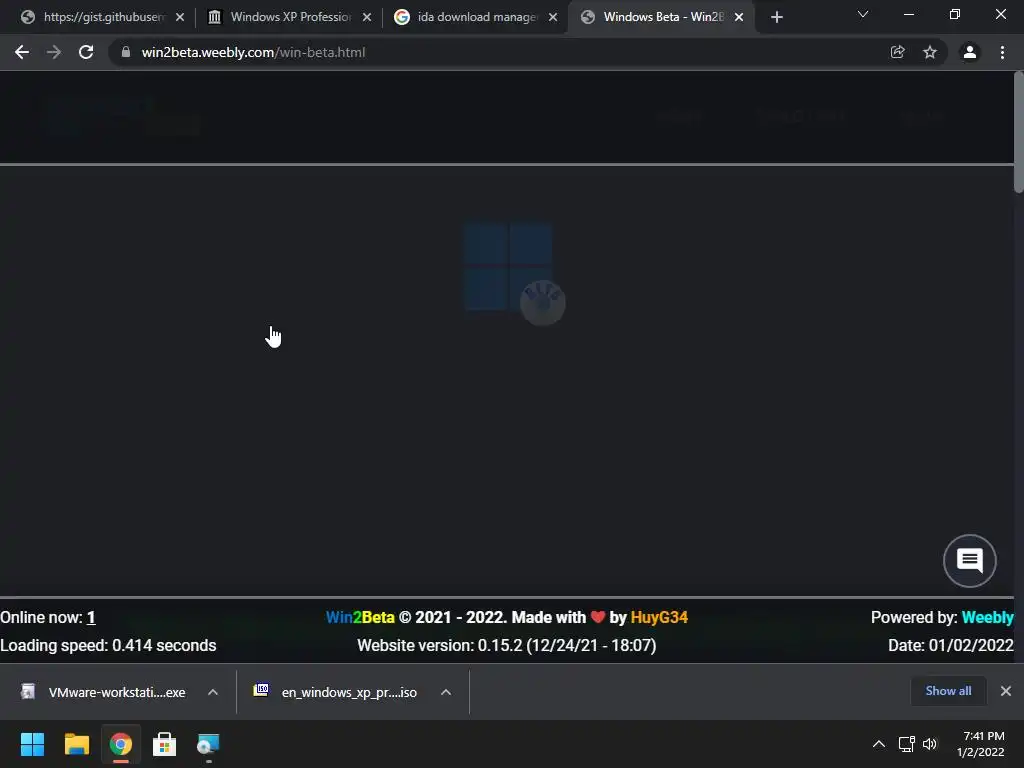Click 'Loading speed: 0.414 seconds' text
Screen dimensions: 1024x768
point(108,645)
